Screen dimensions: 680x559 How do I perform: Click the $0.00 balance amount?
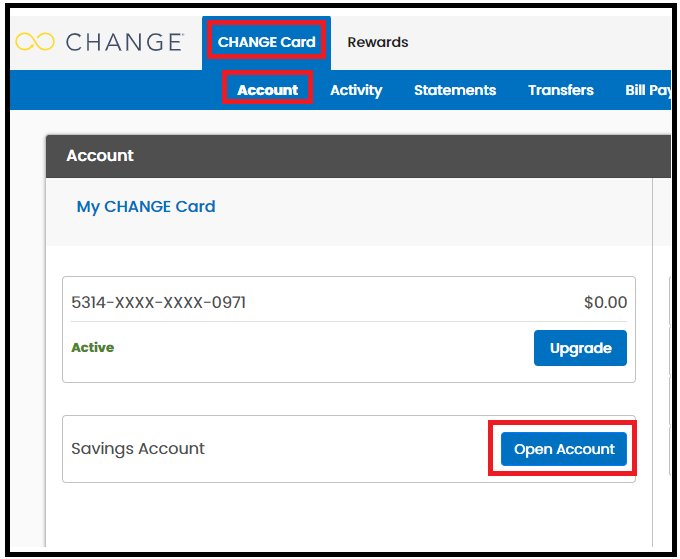click(x=605, y=302)
